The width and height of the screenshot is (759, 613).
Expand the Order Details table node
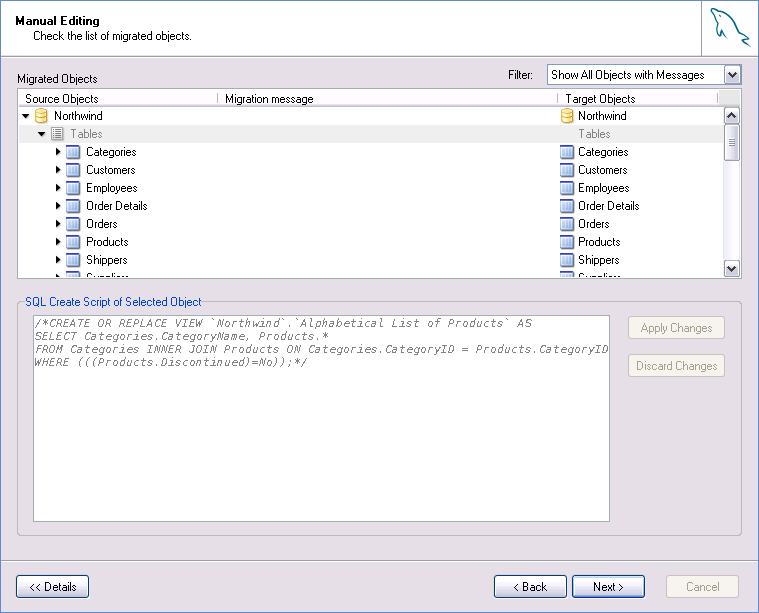58,205
